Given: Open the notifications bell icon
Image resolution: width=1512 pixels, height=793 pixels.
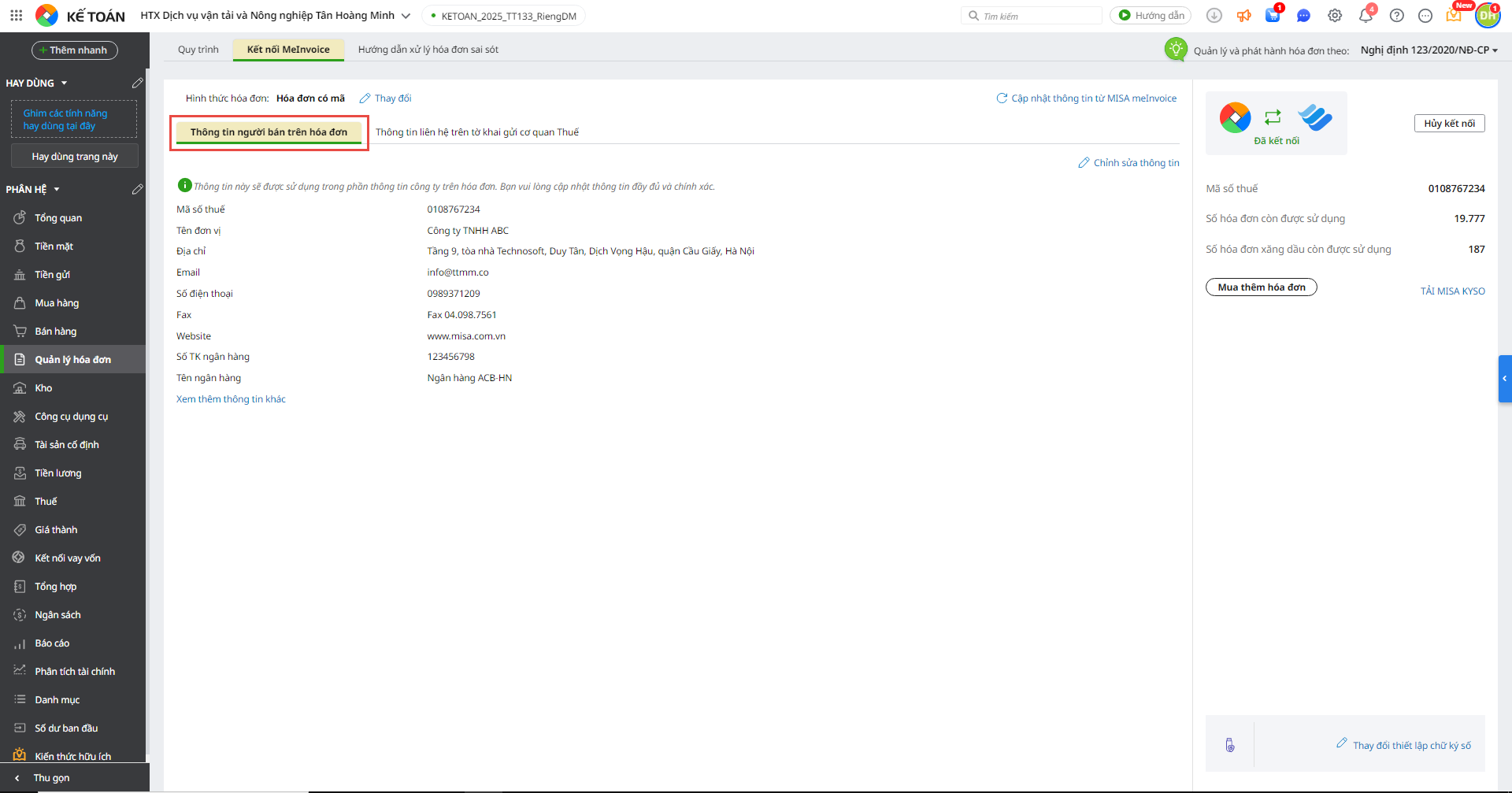Looking at the screenshot, I should tap(1366, 16).
